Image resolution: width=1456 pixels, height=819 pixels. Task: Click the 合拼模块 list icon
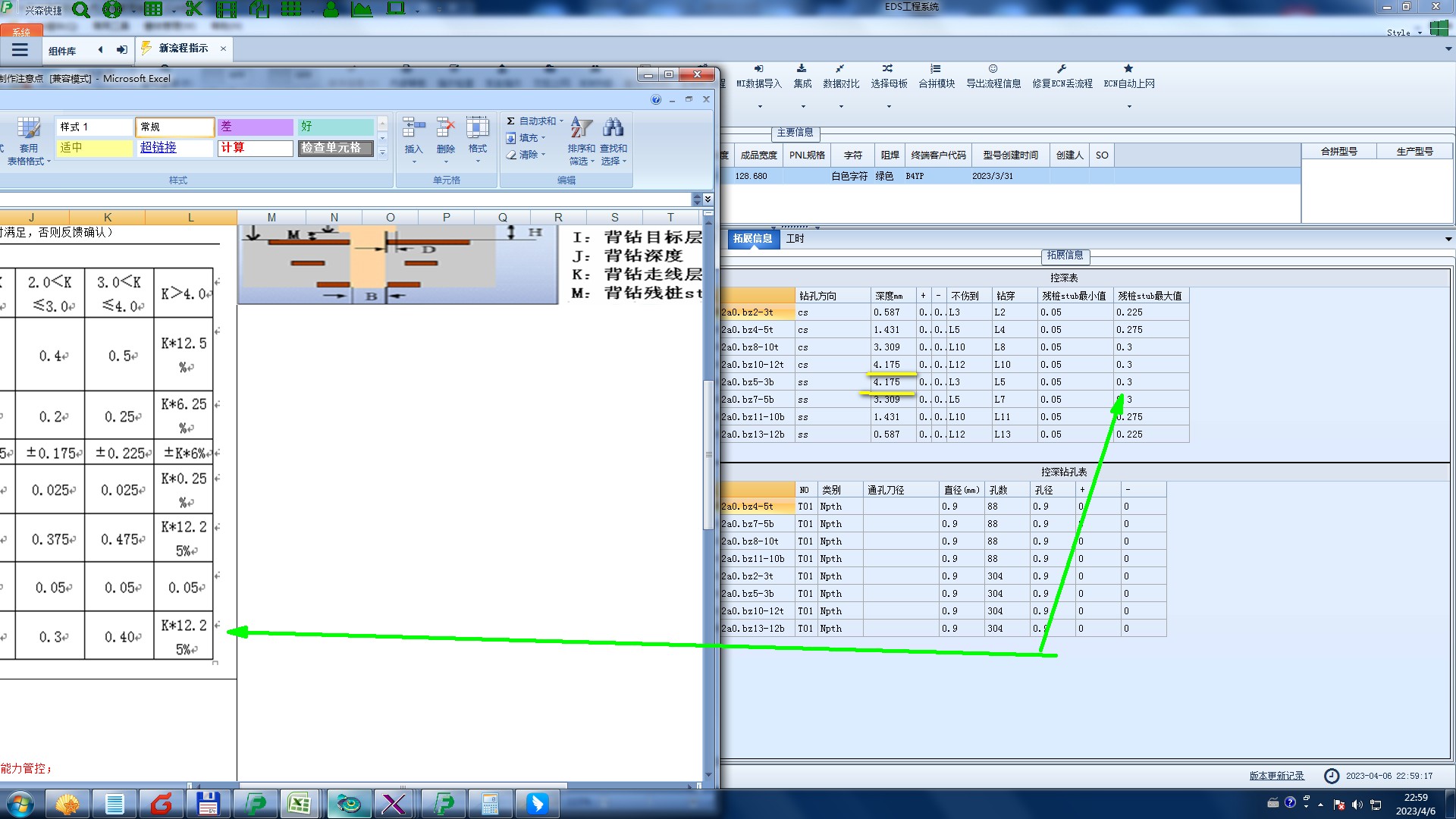pos(936,69)
